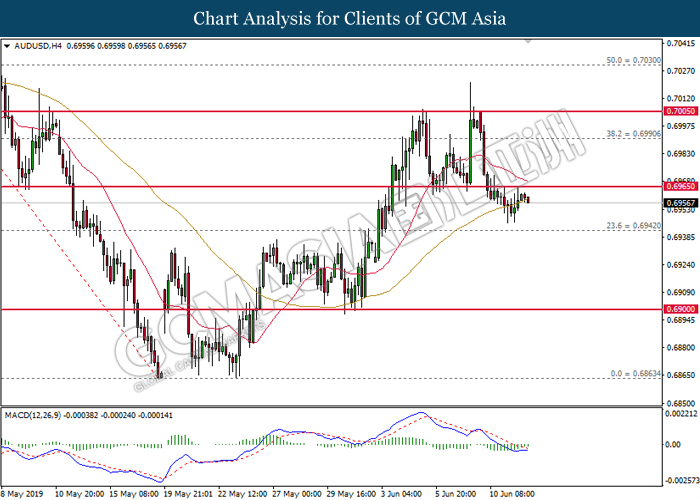Screen dimensions: 700x500
Task: Click the triangle arrow beside AUDUSD,H4
Action: click(7, 46)
